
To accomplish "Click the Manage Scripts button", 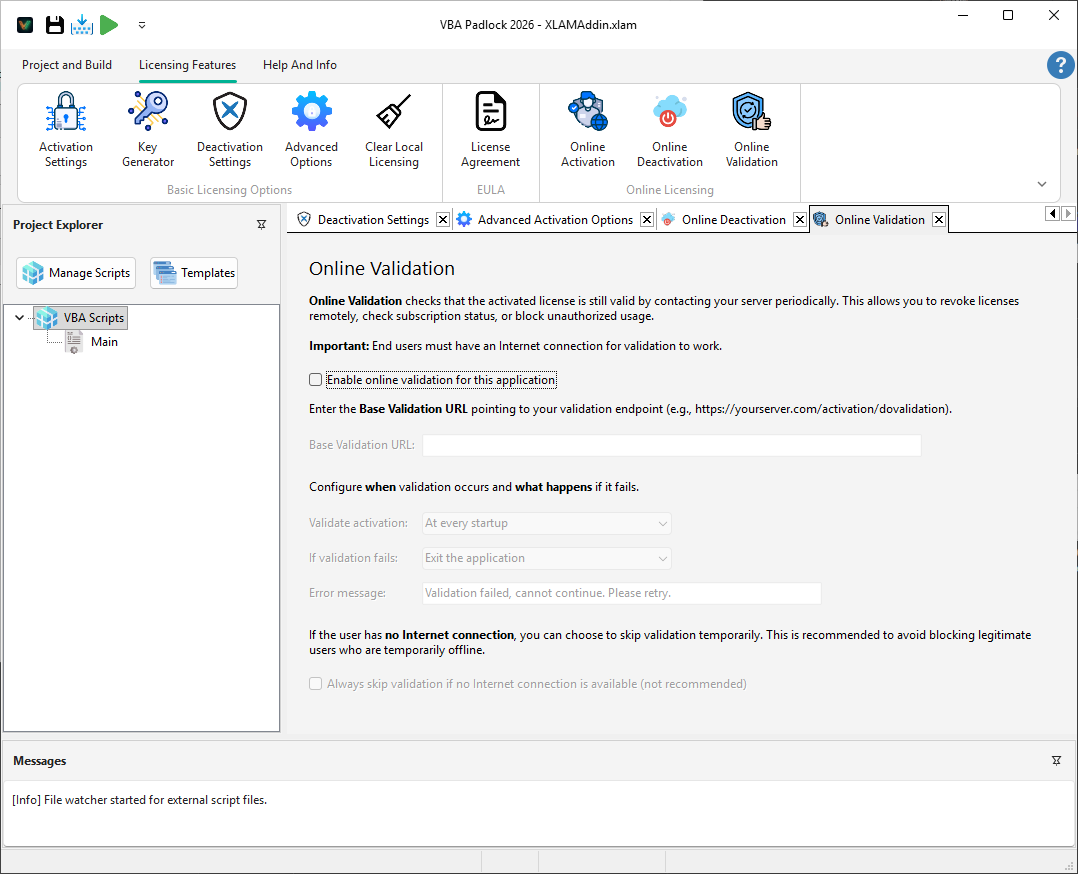I will point(75,272).
